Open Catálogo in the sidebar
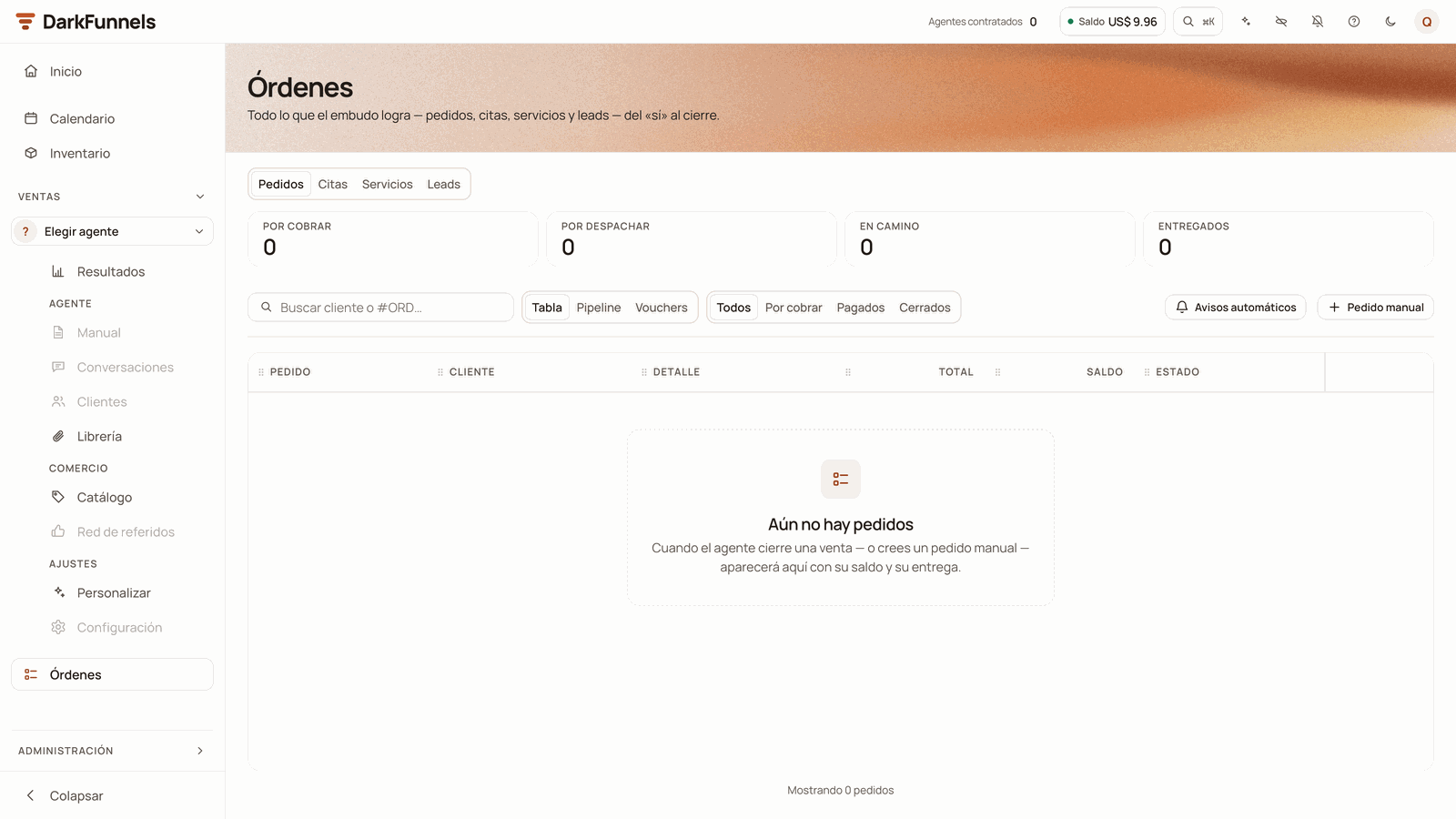 (126, 497)
